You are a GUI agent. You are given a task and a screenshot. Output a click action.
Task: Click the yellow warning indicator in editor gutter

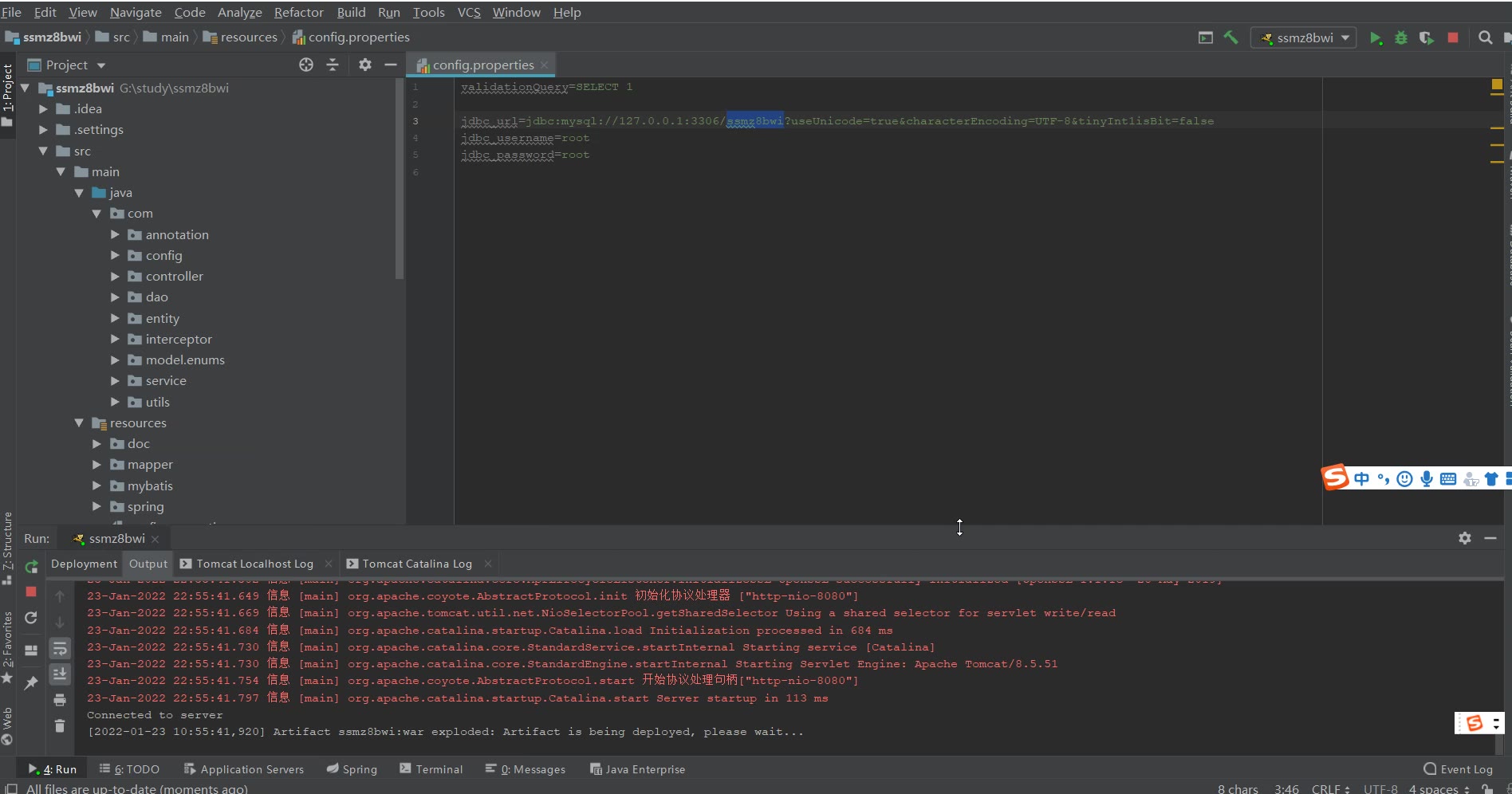click(1497, 85)
